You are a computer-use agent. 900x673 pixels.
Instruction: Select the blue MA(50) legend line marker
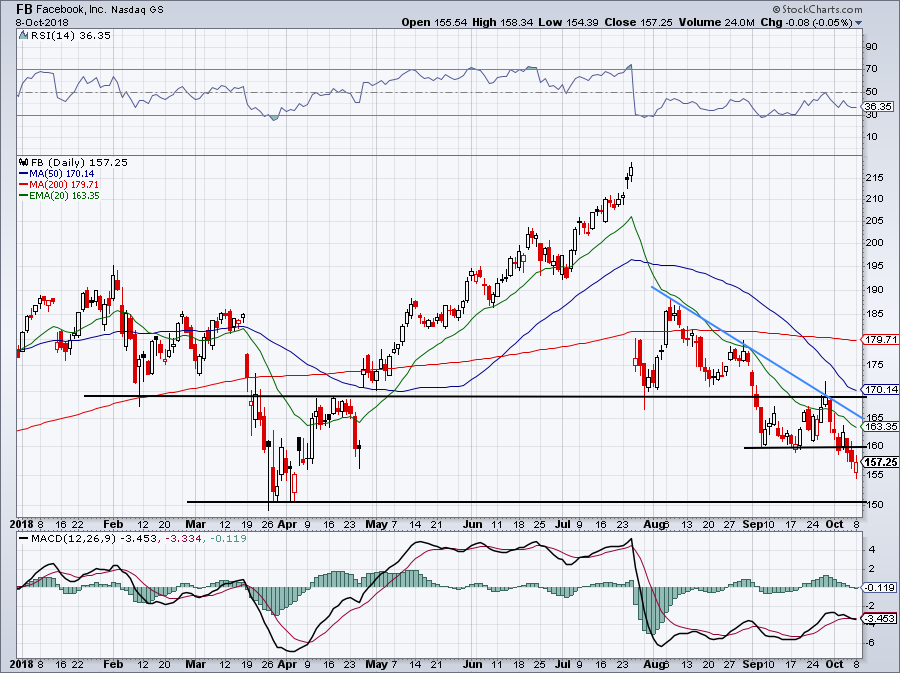(24, 173)
